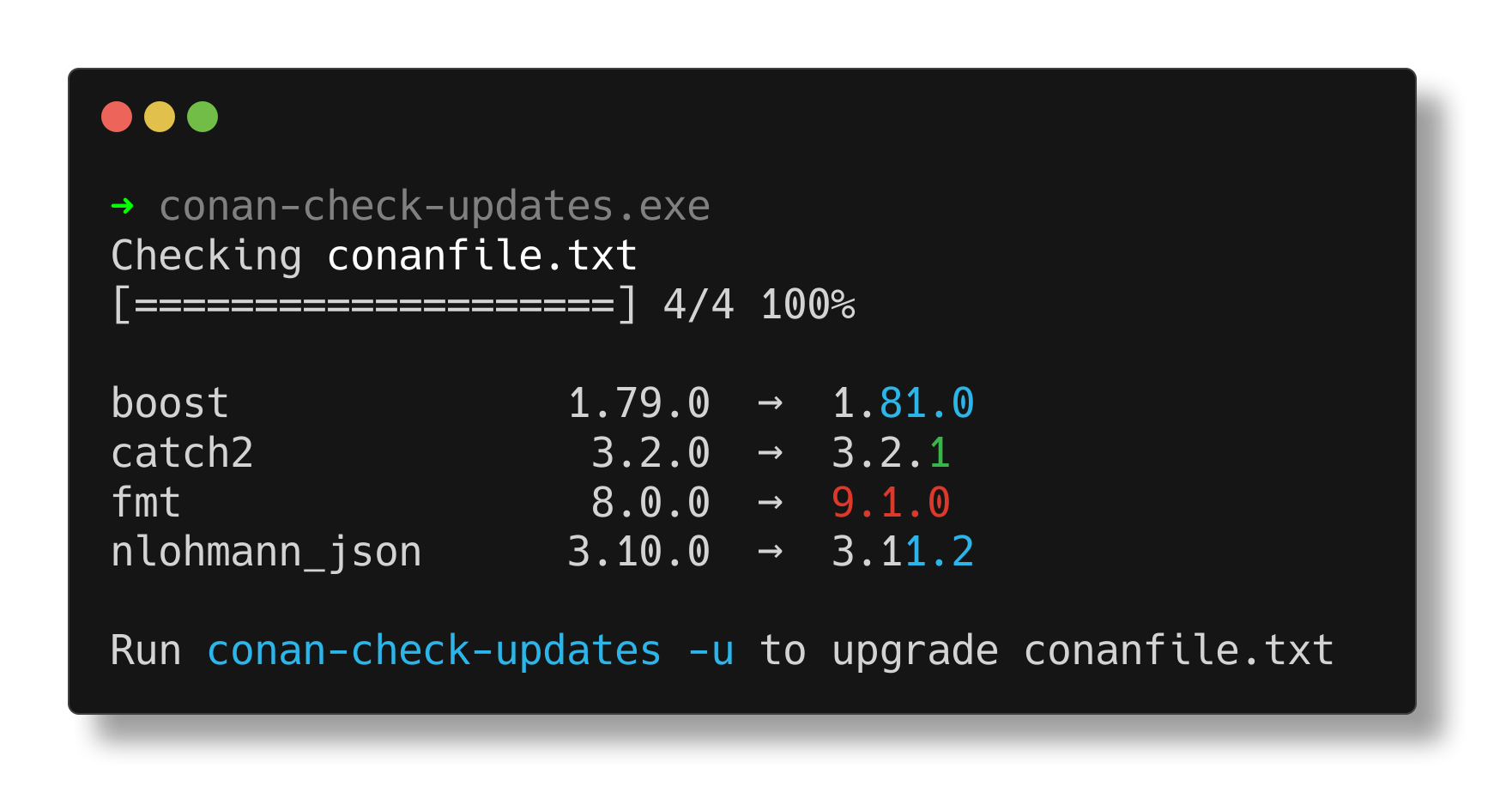Click the arrow in the catch2 row

[x=770, y=453]
